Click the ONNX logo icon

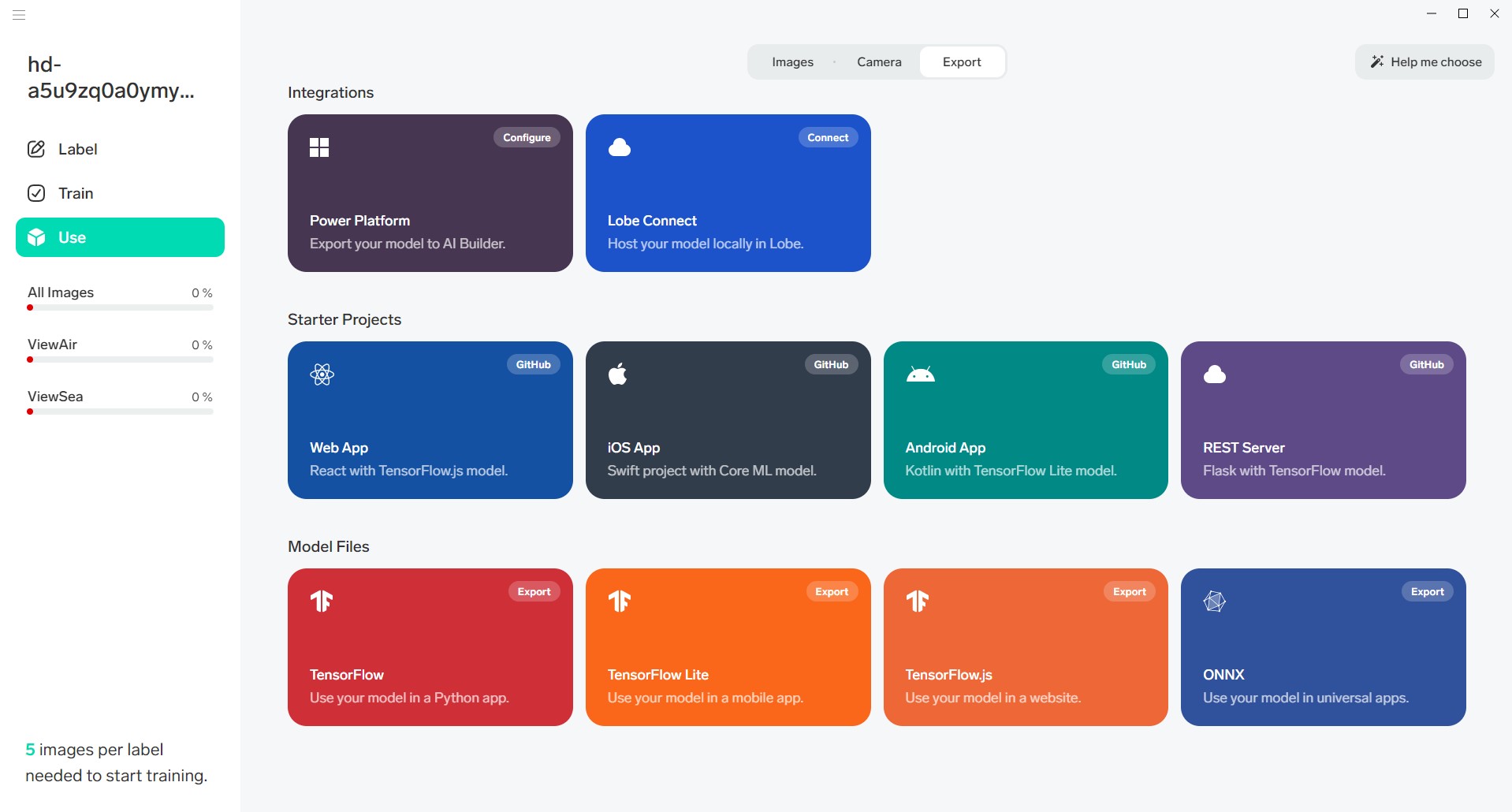click(1215, 602)
